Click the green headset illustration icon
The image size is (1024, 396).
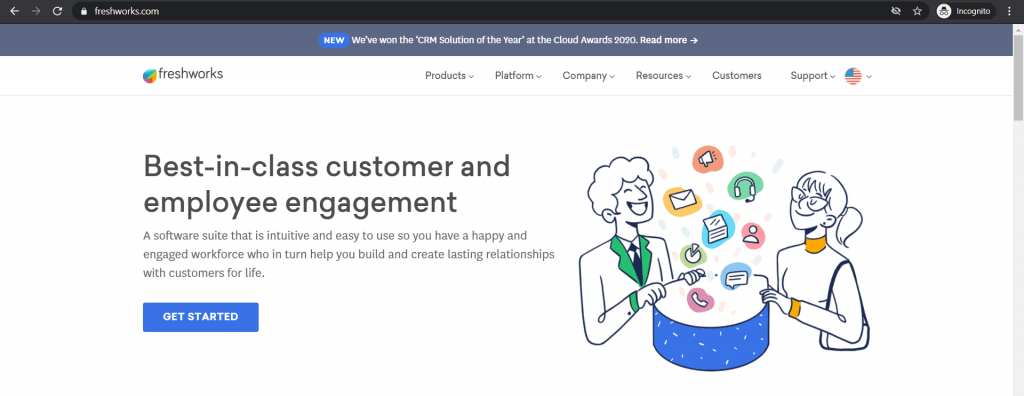tap(745, 188)
